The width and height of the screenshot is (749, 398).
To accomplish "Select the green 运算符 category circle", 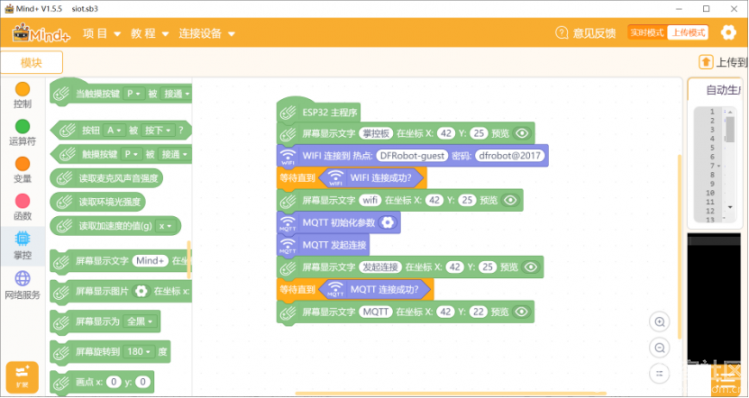I will [x=22, y=127].
